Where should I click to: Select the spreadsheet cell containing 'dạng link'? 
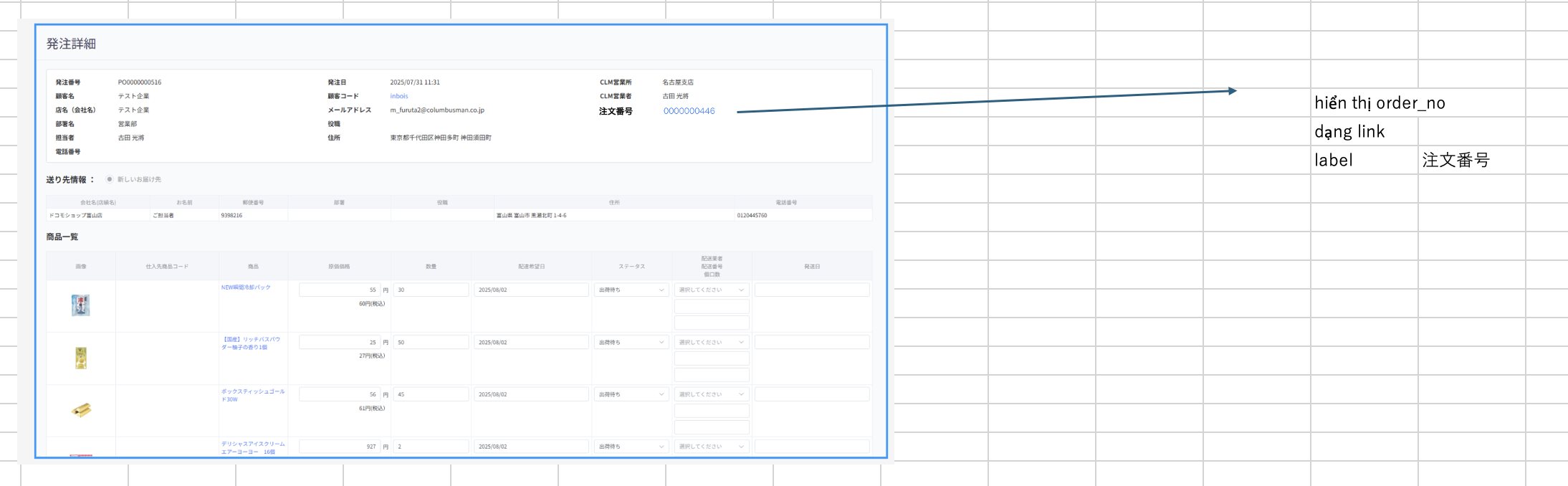[1364, 131]
